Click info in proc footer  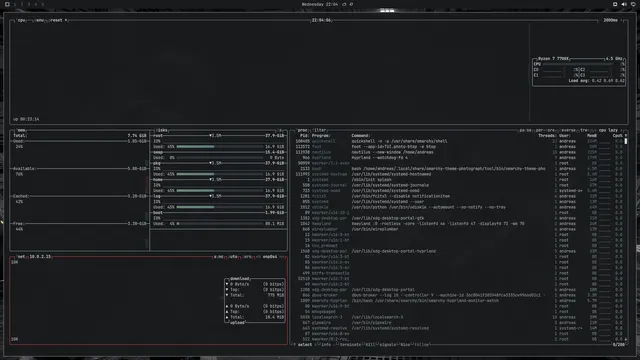click(x=326, y=344)
